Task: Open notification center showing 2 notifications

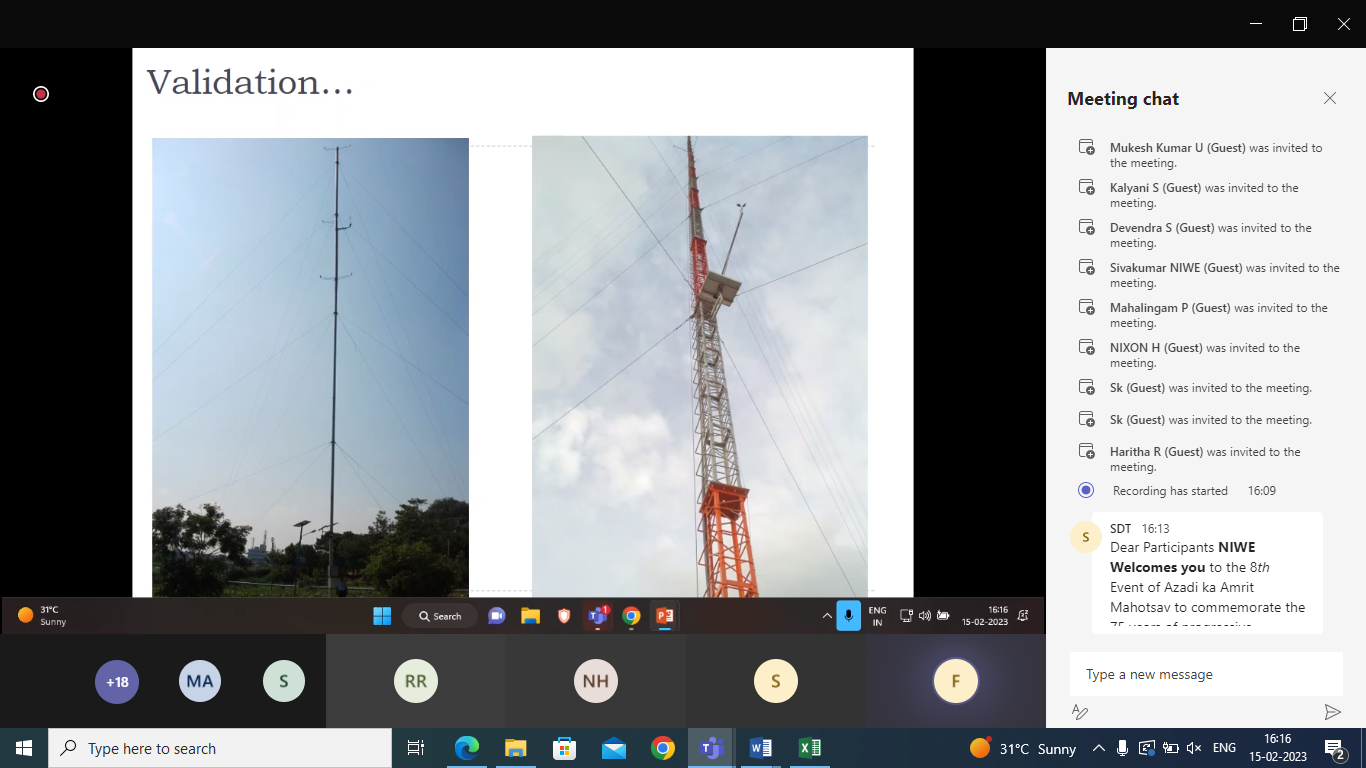Action: [1333, 748]
